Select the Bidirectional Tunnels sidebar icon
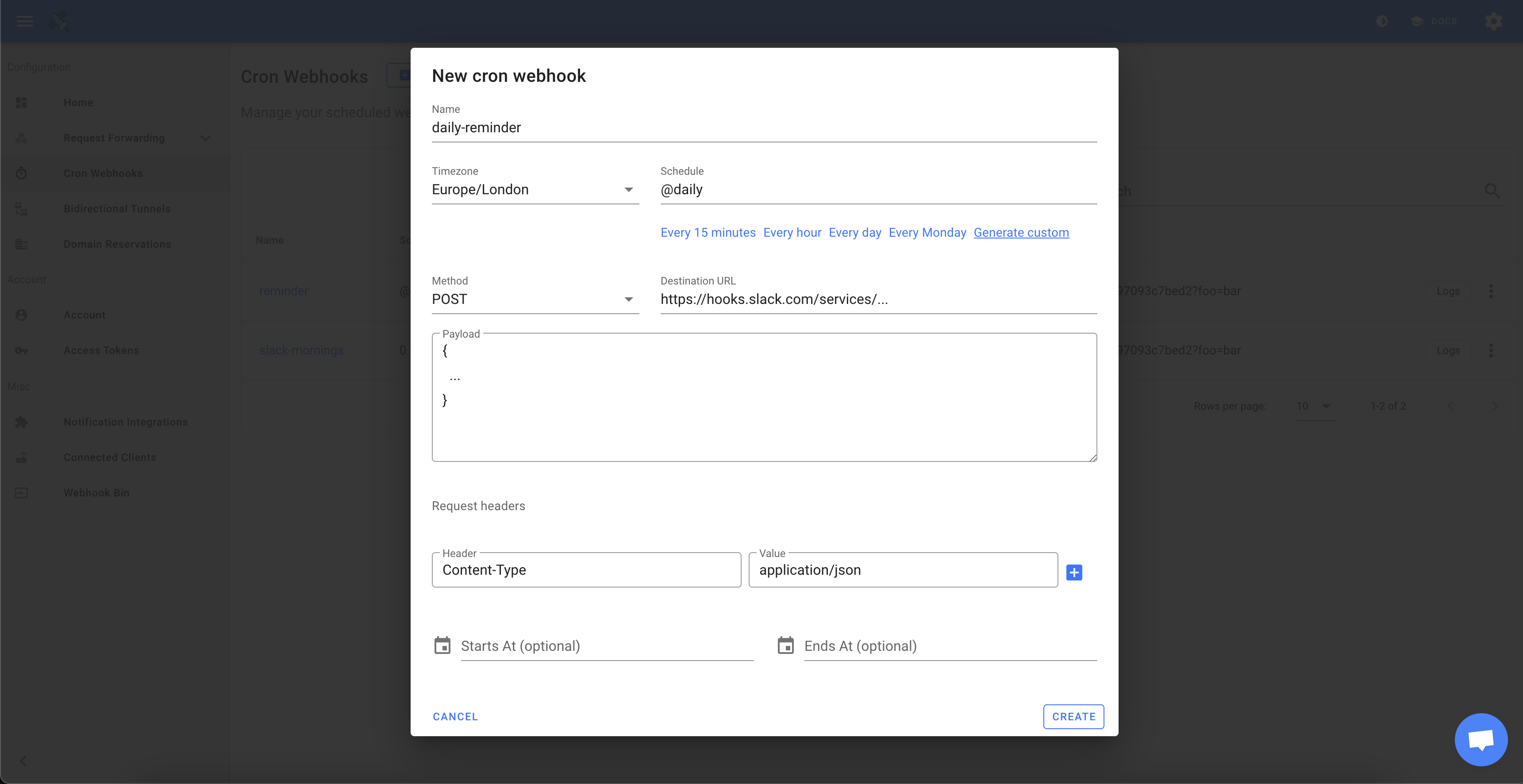Viewport: 1523px width, 784px height. tap(21, 209)
